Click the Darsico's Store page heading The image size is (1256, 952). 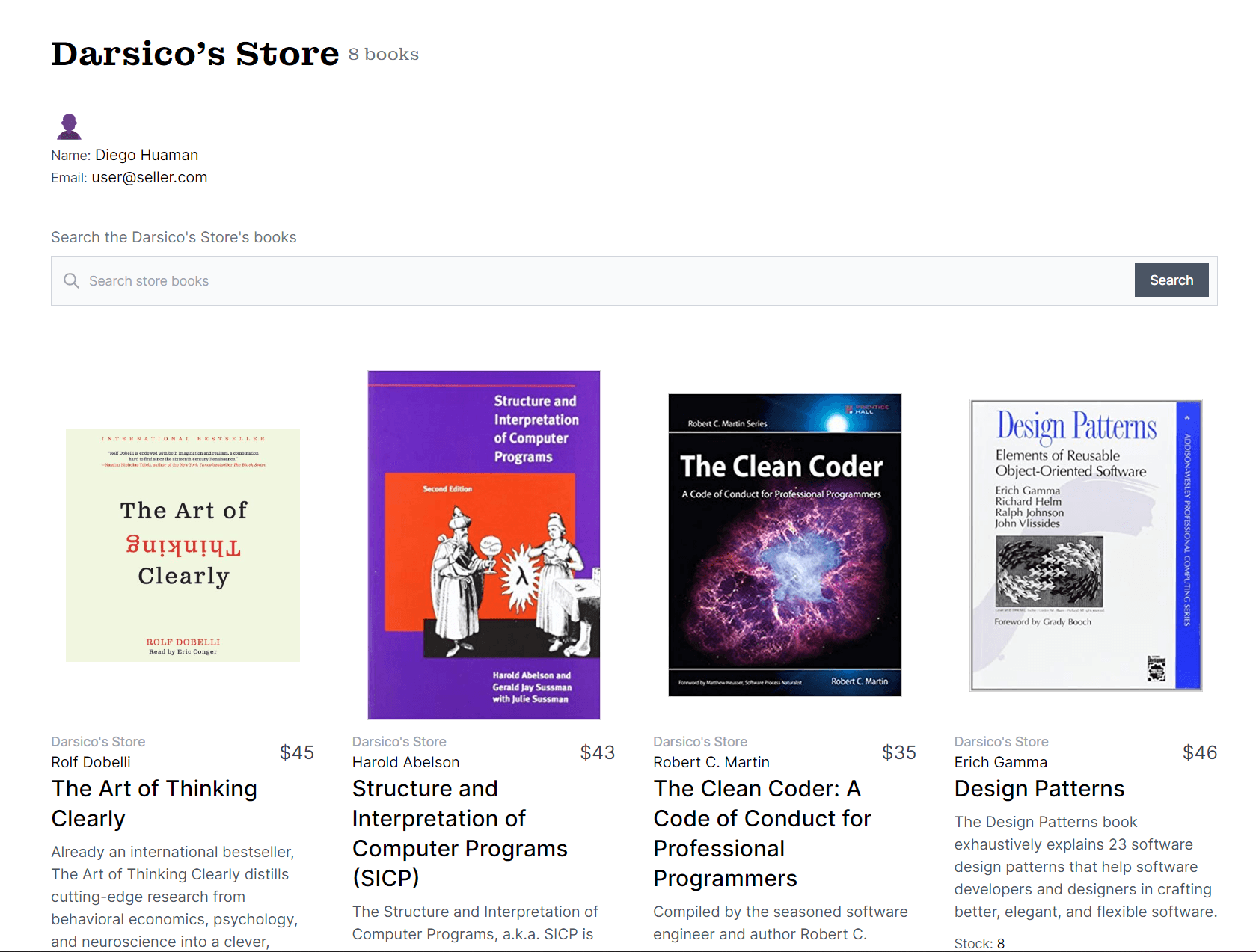pos(194,54)
